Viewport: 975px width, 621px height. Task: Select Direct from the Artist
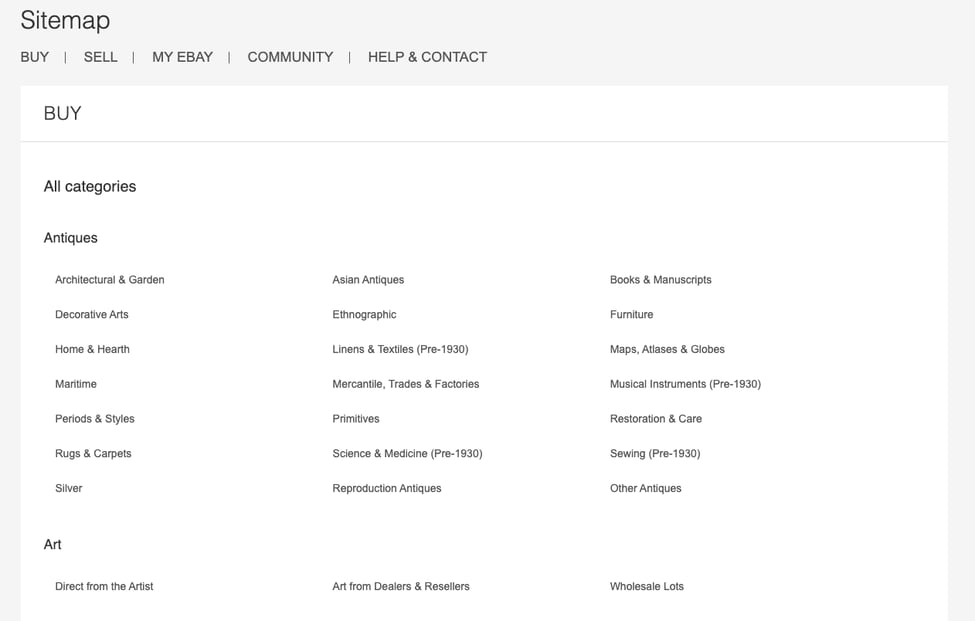[104, 586]
